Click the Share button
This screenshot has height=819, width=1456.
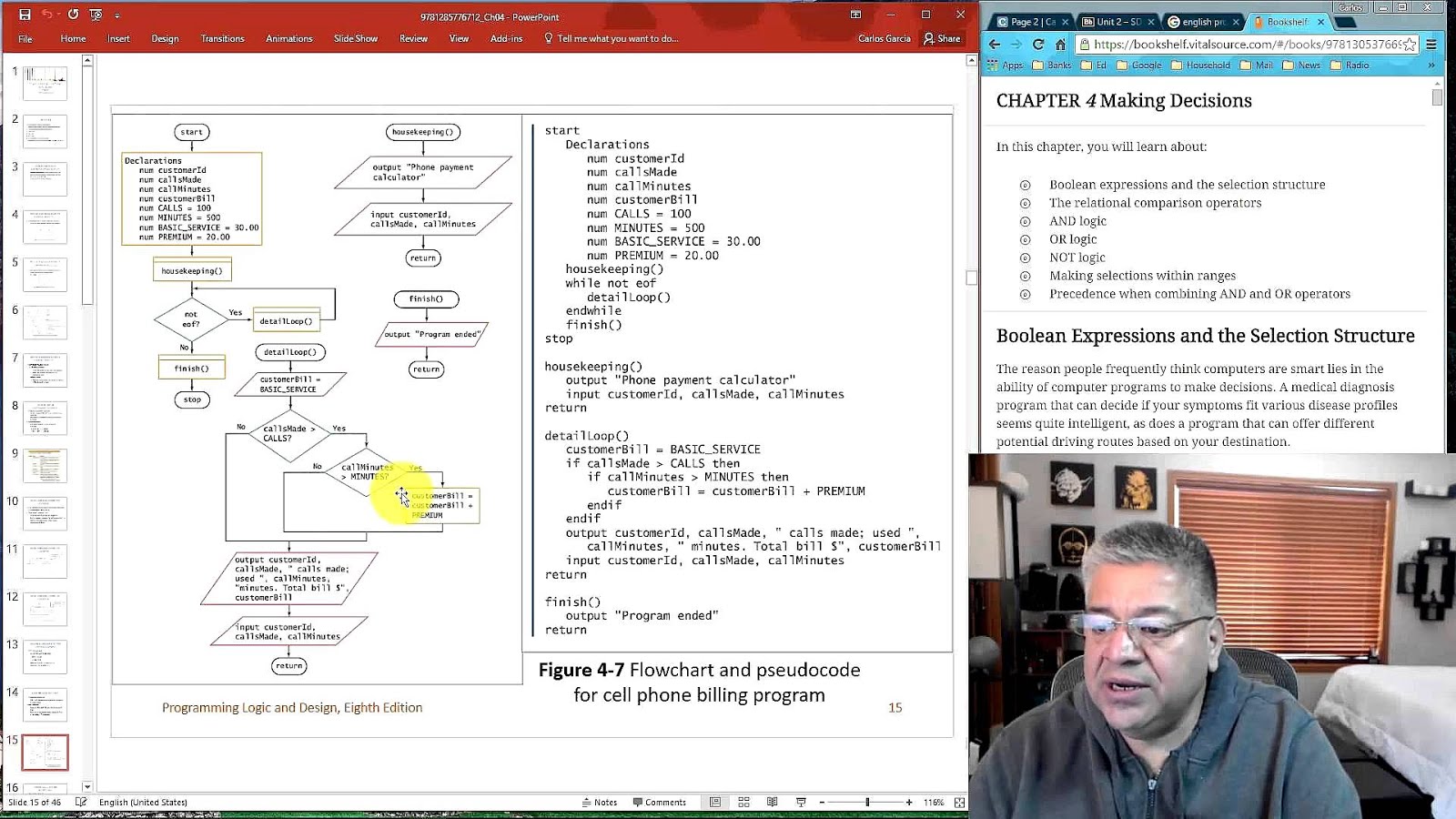(943, 38)
